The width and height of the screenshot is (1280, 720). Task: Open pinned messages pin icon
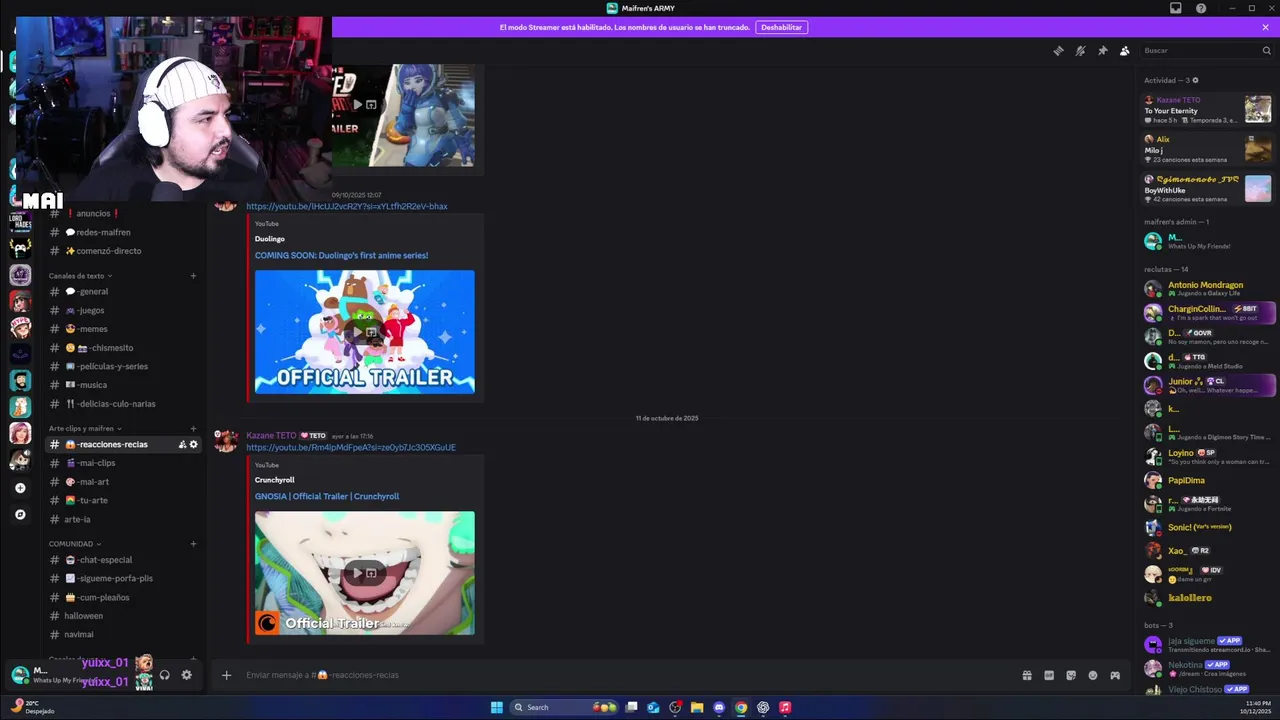point(1102,51)
